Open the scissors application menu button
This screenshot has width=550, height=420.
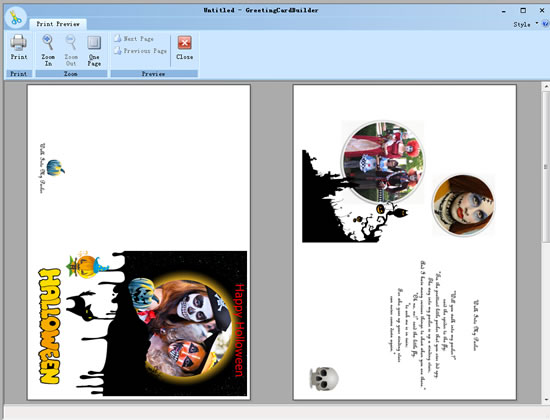(15, 17)
